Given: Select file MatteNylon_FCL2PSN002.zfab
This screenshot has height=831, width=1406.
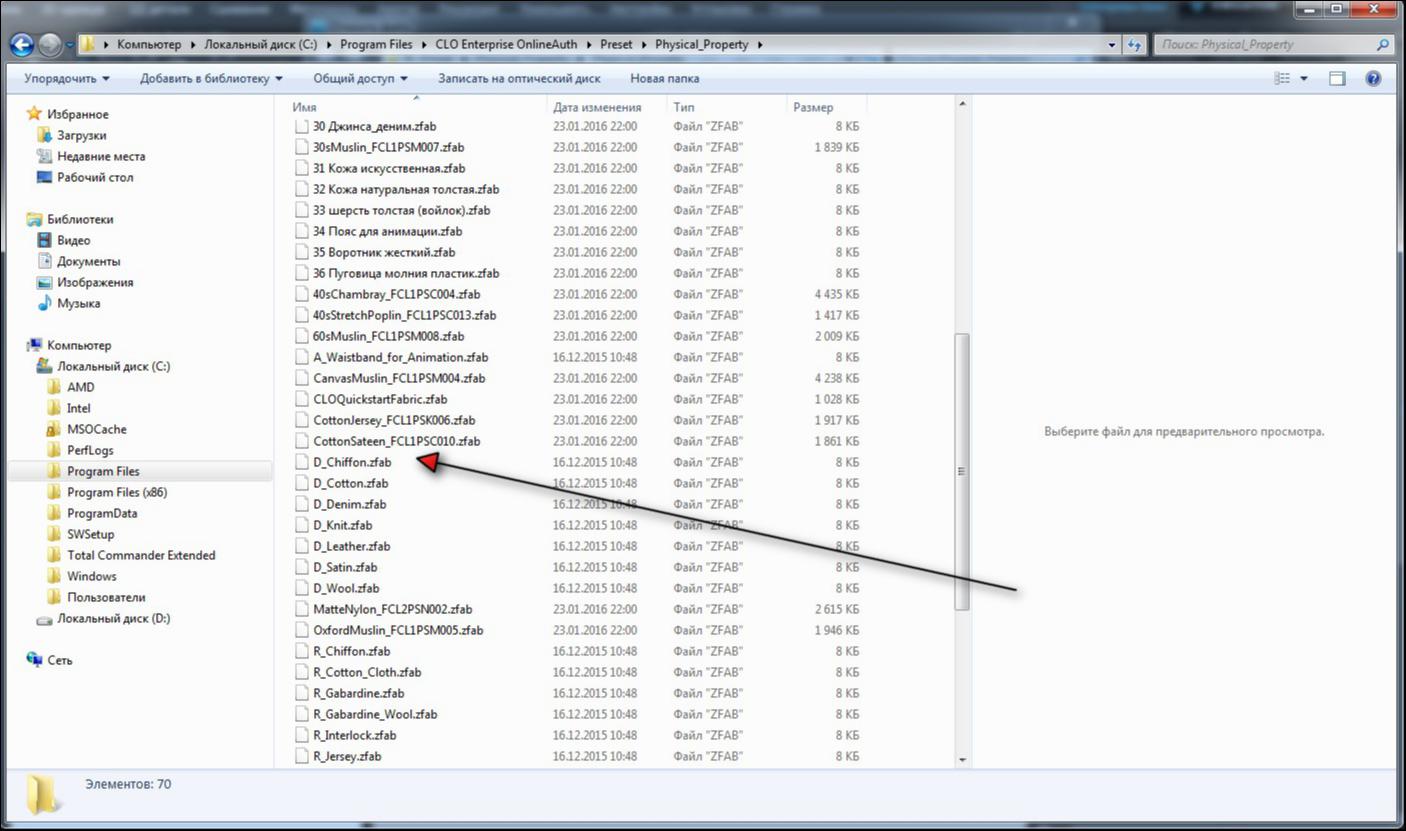Looking at the screenshot, I should click(392, 609).
